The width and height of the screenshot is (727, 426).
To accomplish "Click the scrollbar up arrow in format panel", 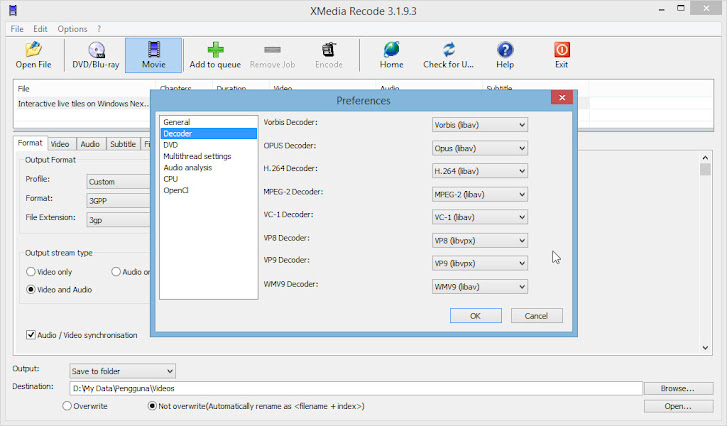I will pos(705,158).
